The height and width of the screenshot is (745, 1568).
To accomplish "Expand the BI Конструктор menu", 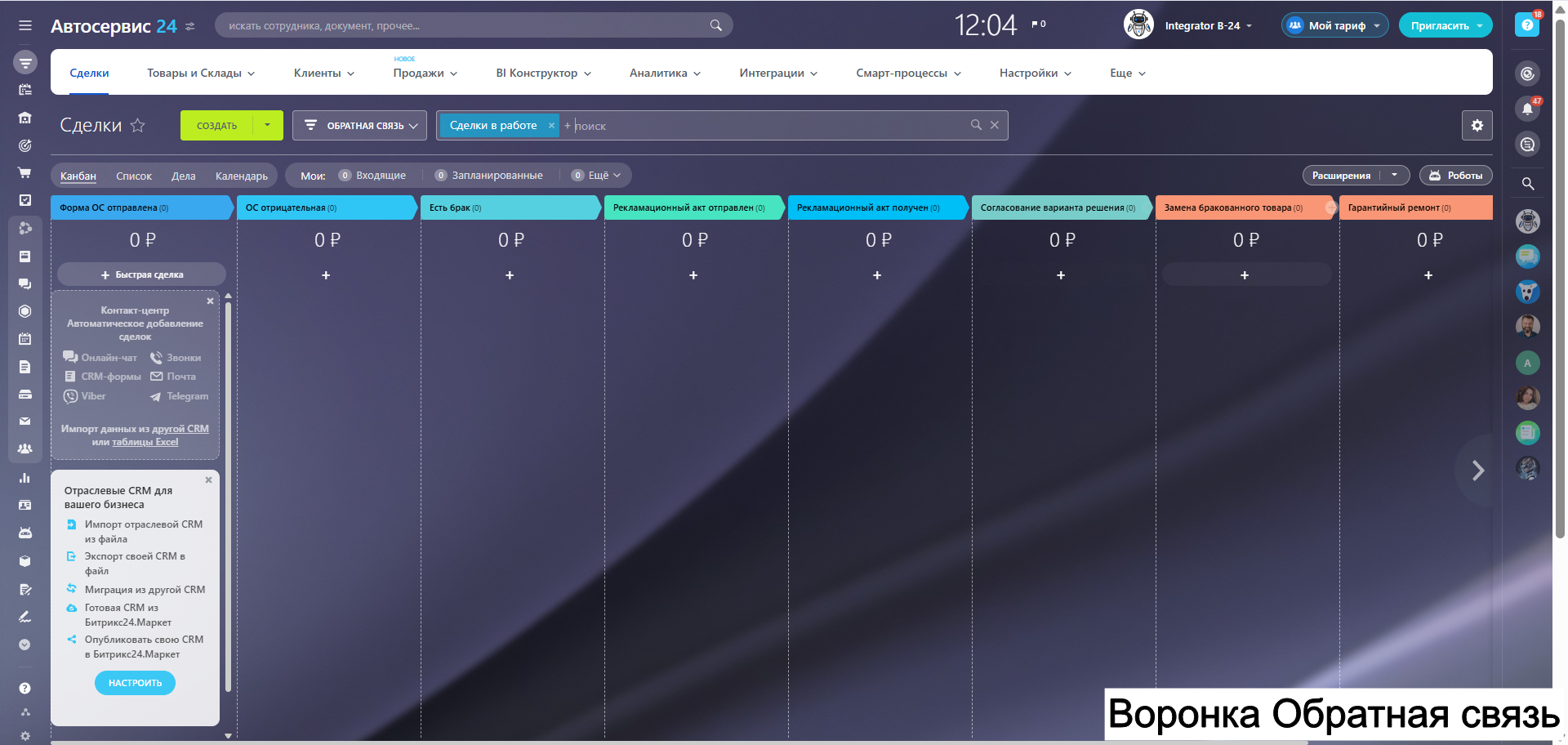I will (544, 73).
